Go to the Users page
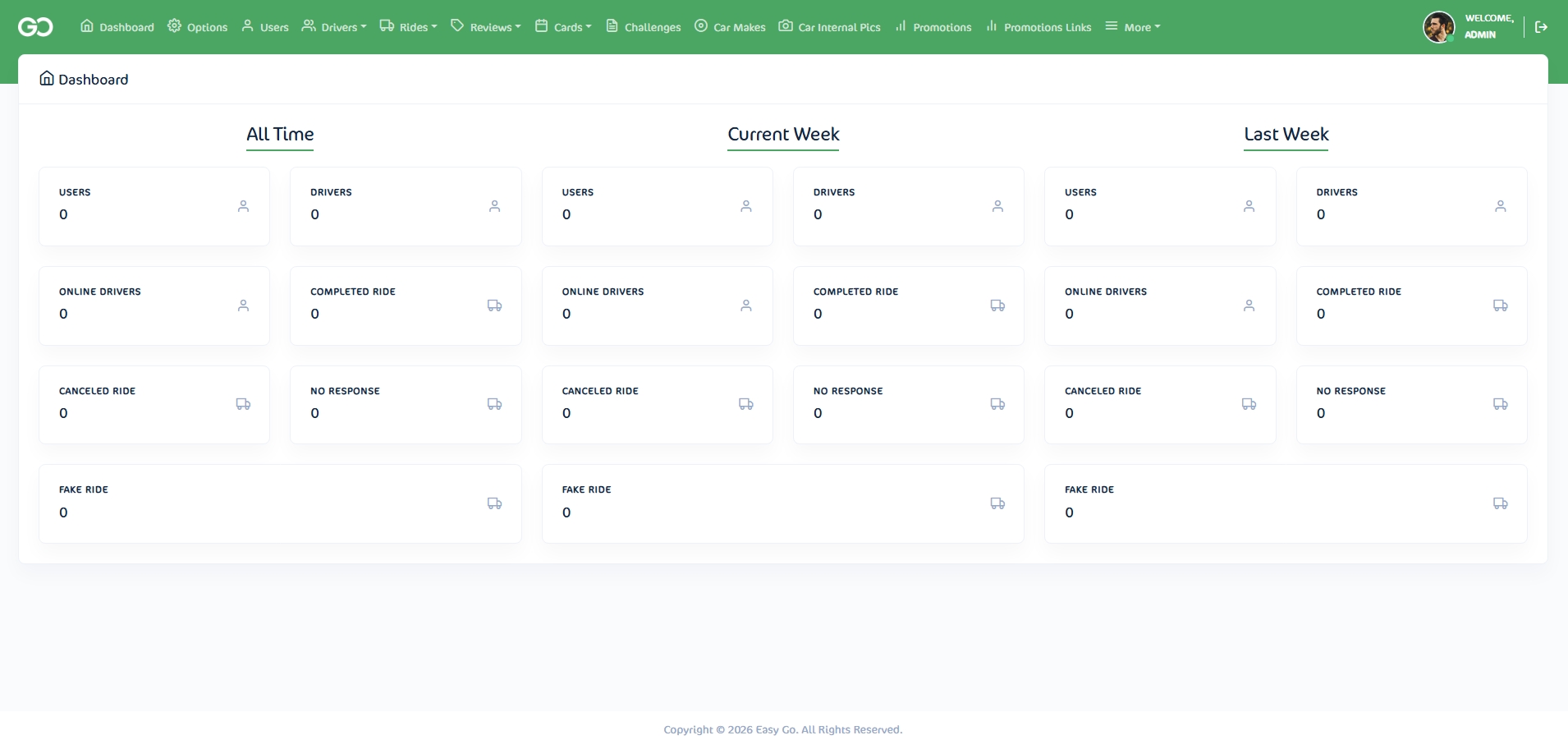This screenshot has height=749, width=1568. tap(265, 27)
